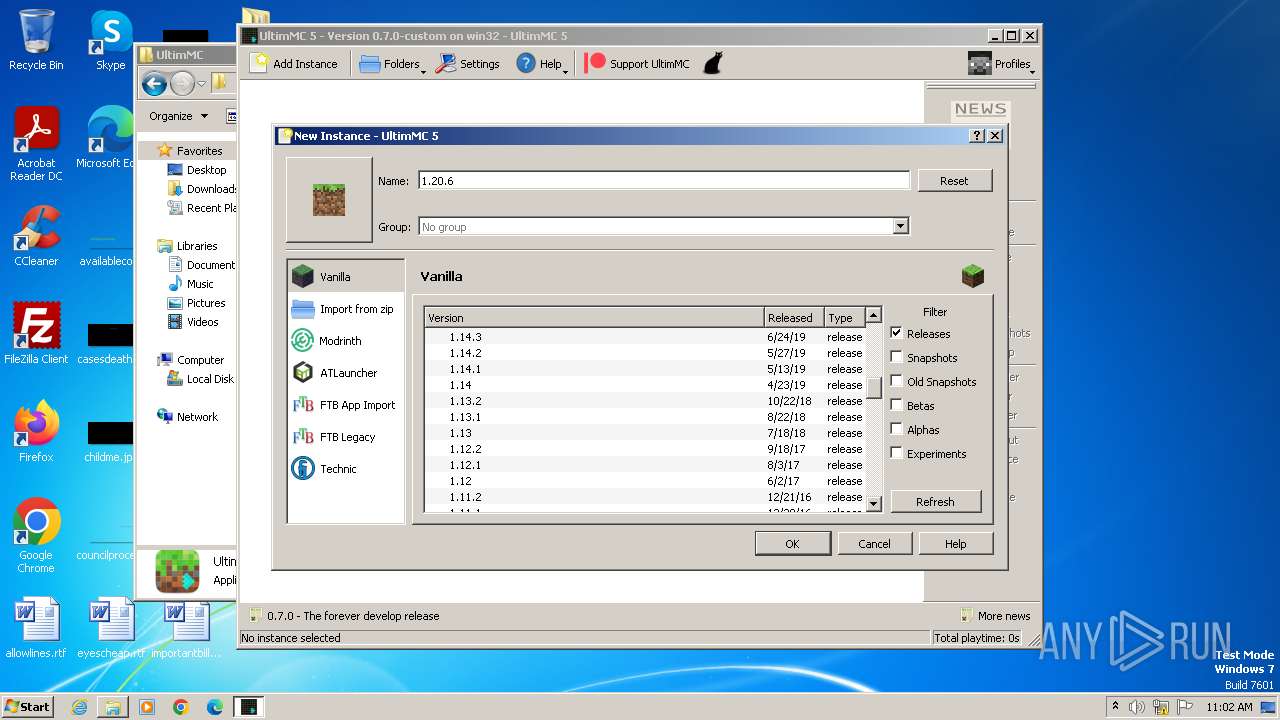Viewport: 1280px width, 720px height.
Task: Select the FTB App Import page
Action: pos(346,405)
